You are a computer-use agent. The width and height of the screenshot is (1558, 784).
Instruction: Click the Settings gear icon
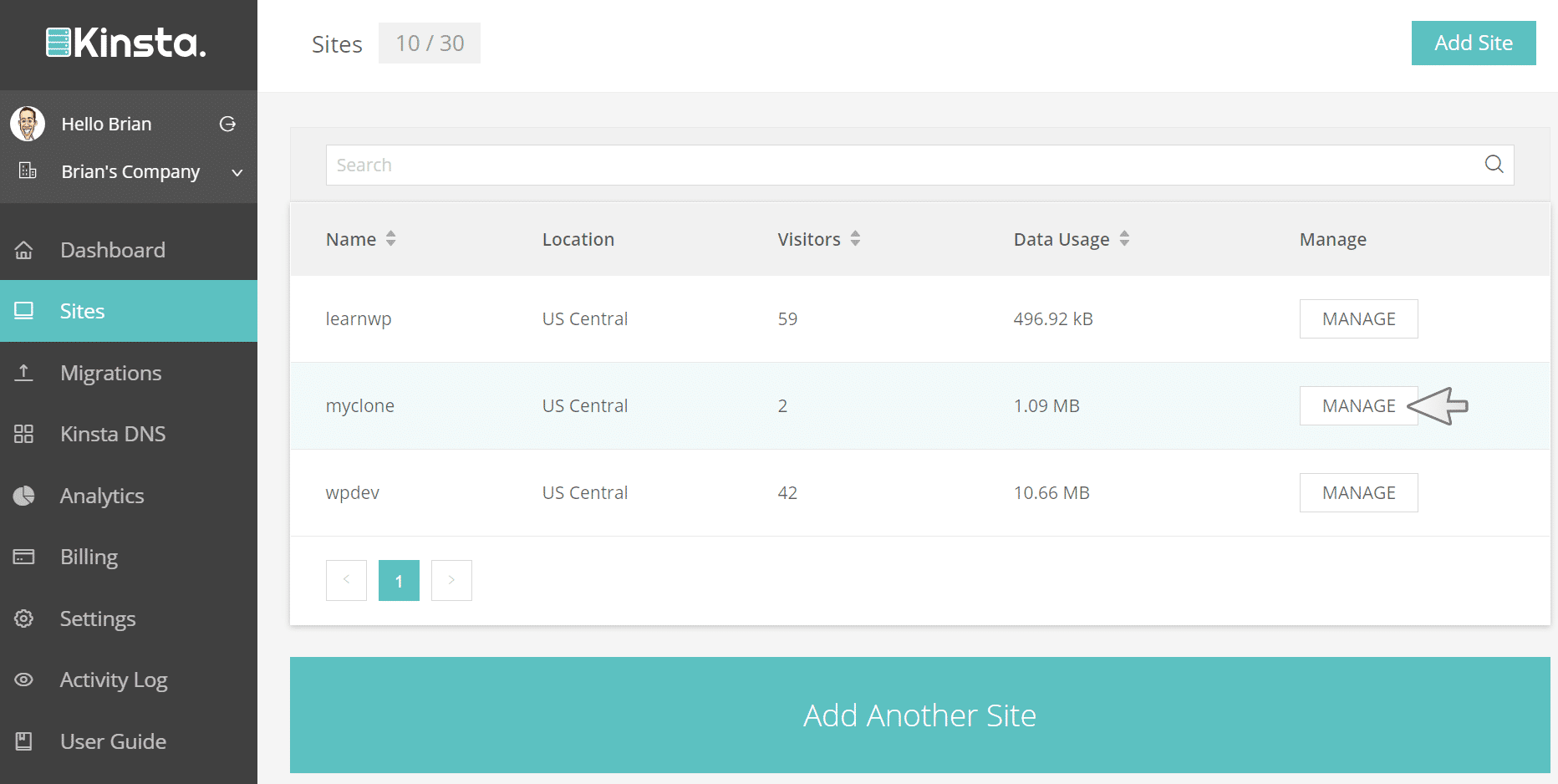24,619
